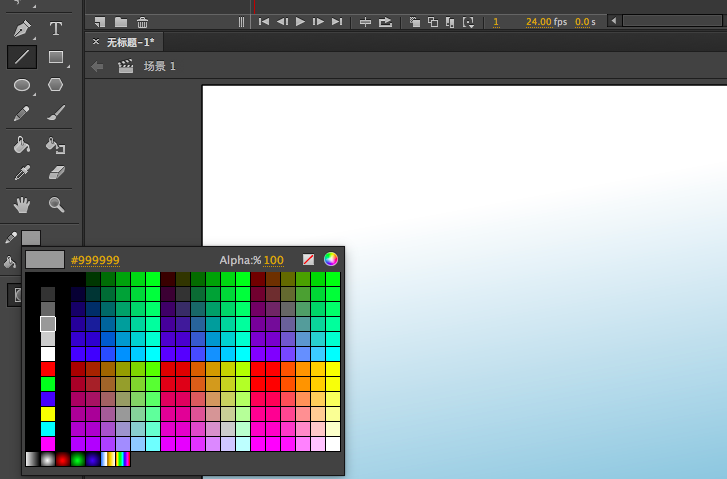Open the stroke color swatch
The width and height of the screenshot is (727, 479).
(31, 238)
